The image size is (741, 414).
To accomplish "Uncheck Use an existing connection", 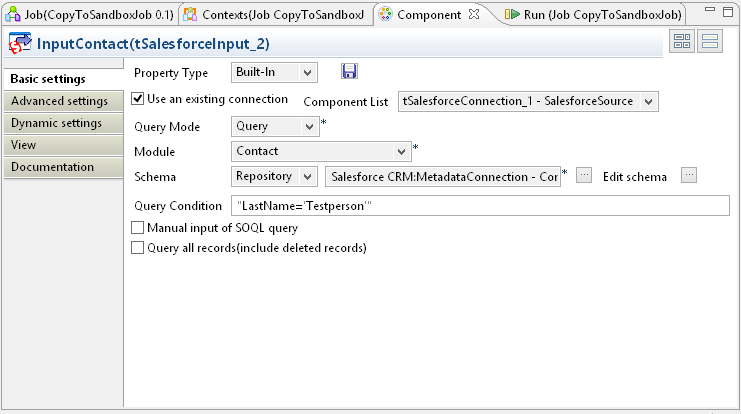I will tap(139, 99).
